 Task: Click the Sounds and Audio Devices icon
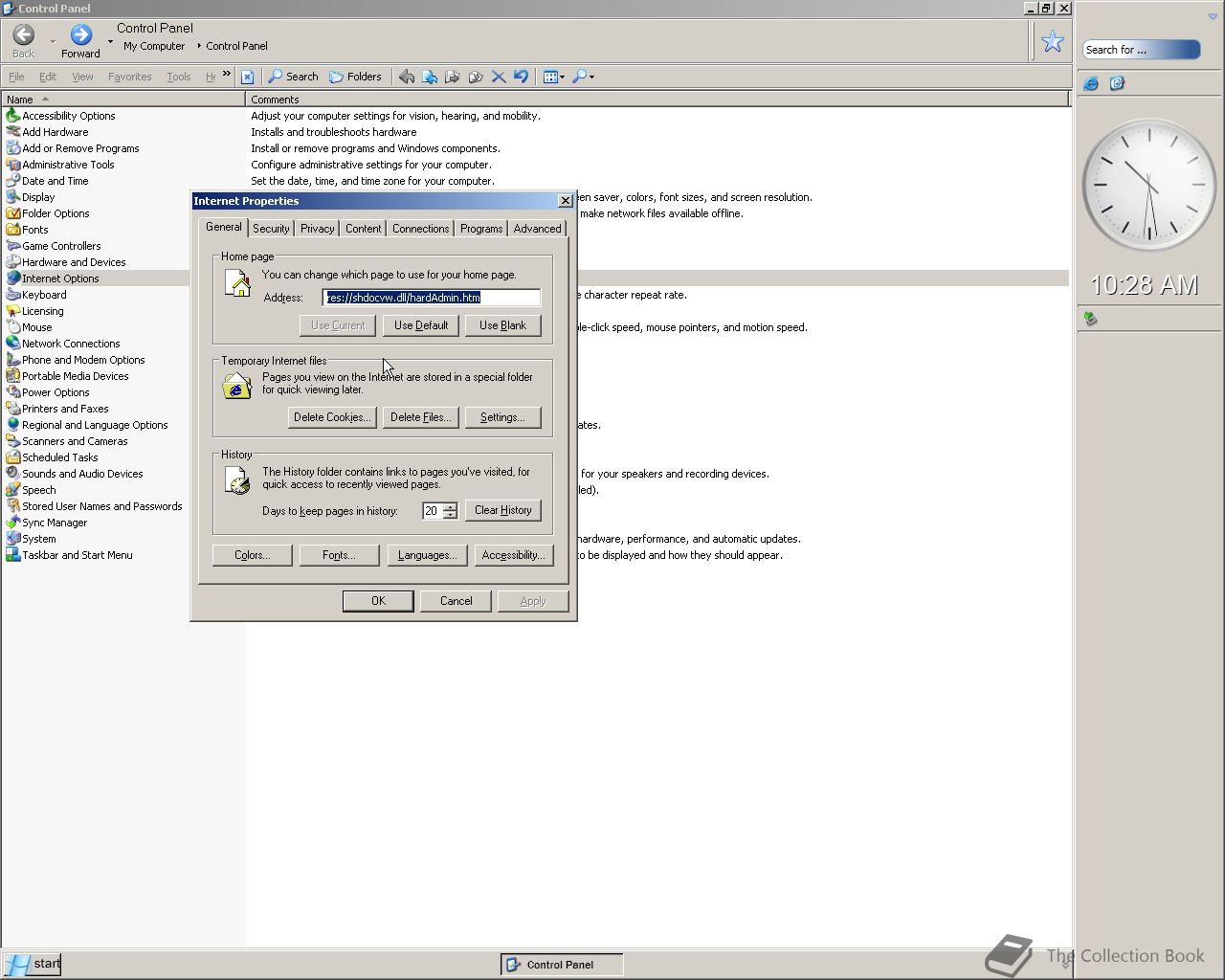tap(13, 474)
